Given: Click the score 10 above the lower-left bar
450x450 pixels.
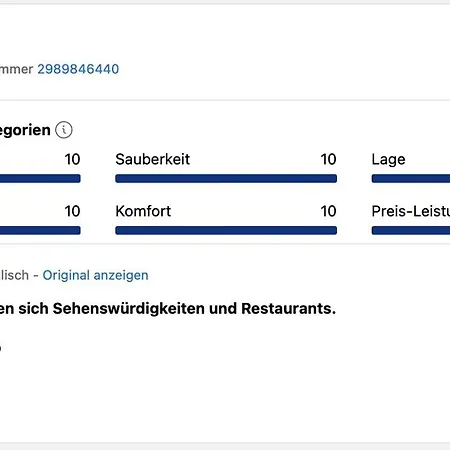Looking at the screenshot, I should coord(72,211).
